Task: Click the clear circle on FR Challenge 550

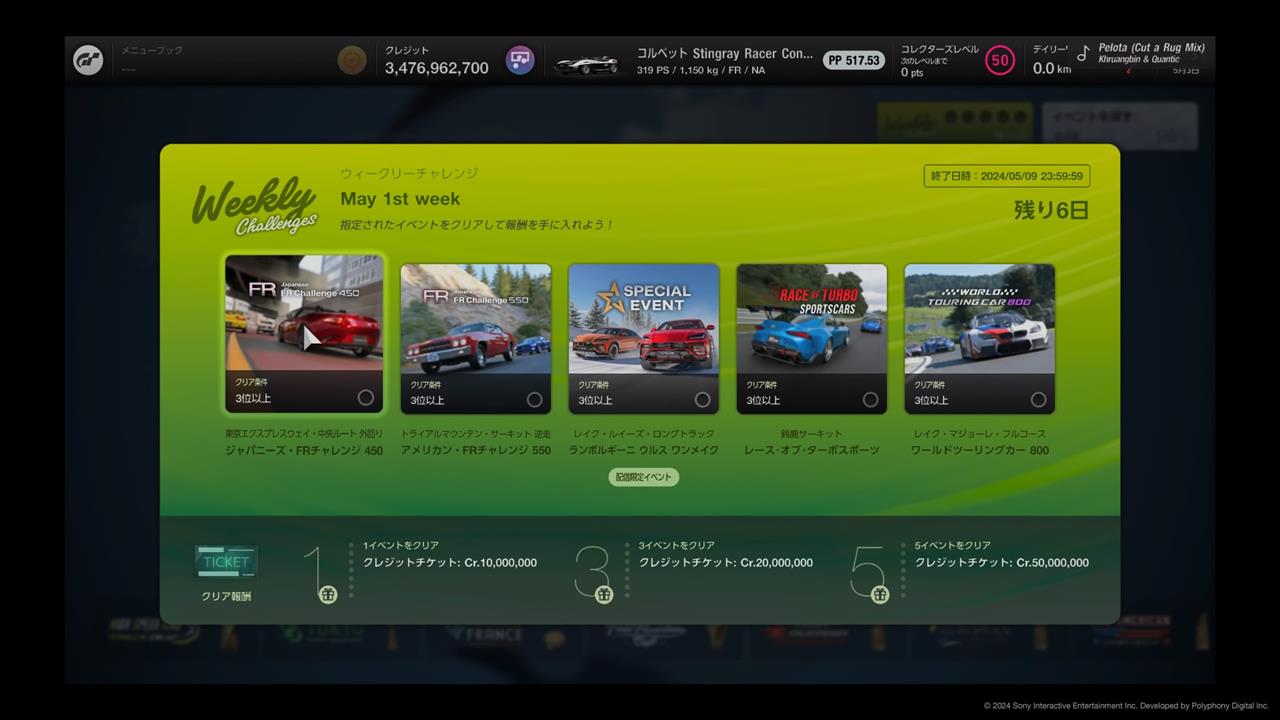Action: (535, 400)
